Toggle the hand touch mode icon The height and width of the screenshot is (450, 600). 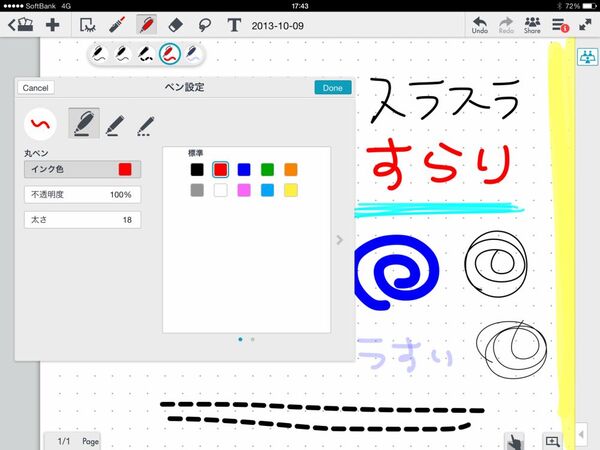click(x=514, y=442)
